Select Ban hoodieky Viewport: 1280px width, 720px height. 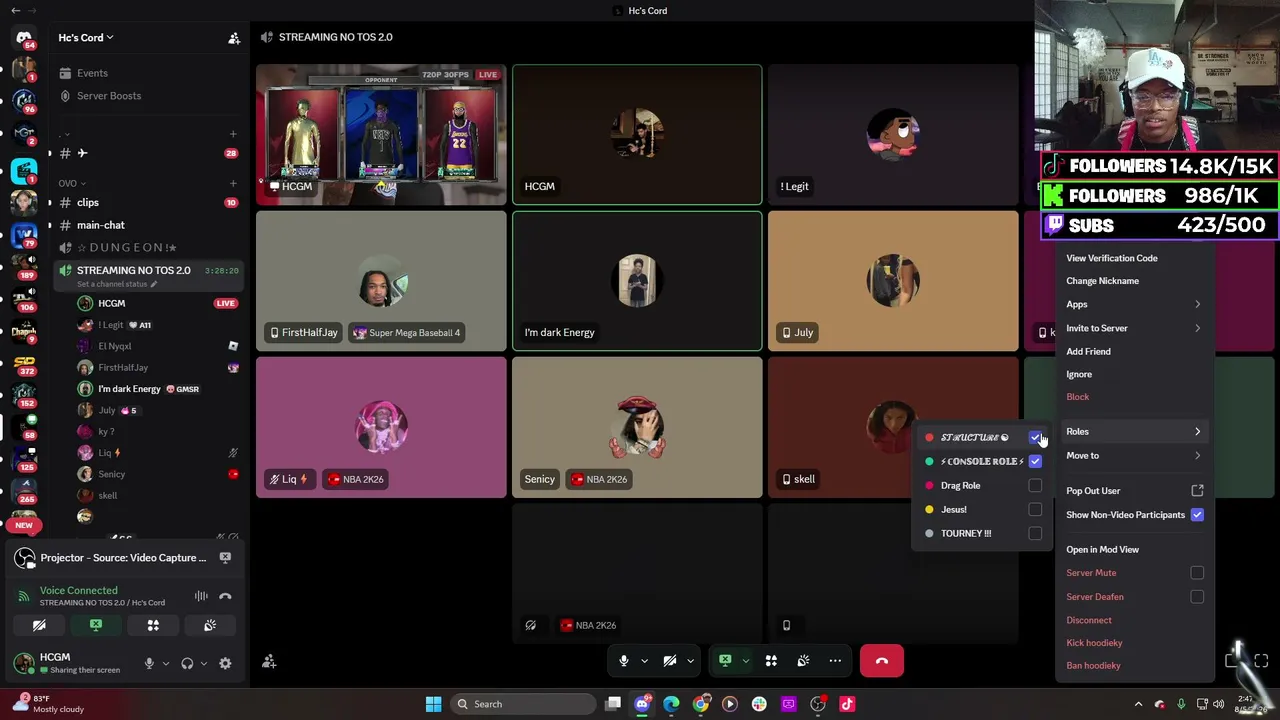[1093, 666]
